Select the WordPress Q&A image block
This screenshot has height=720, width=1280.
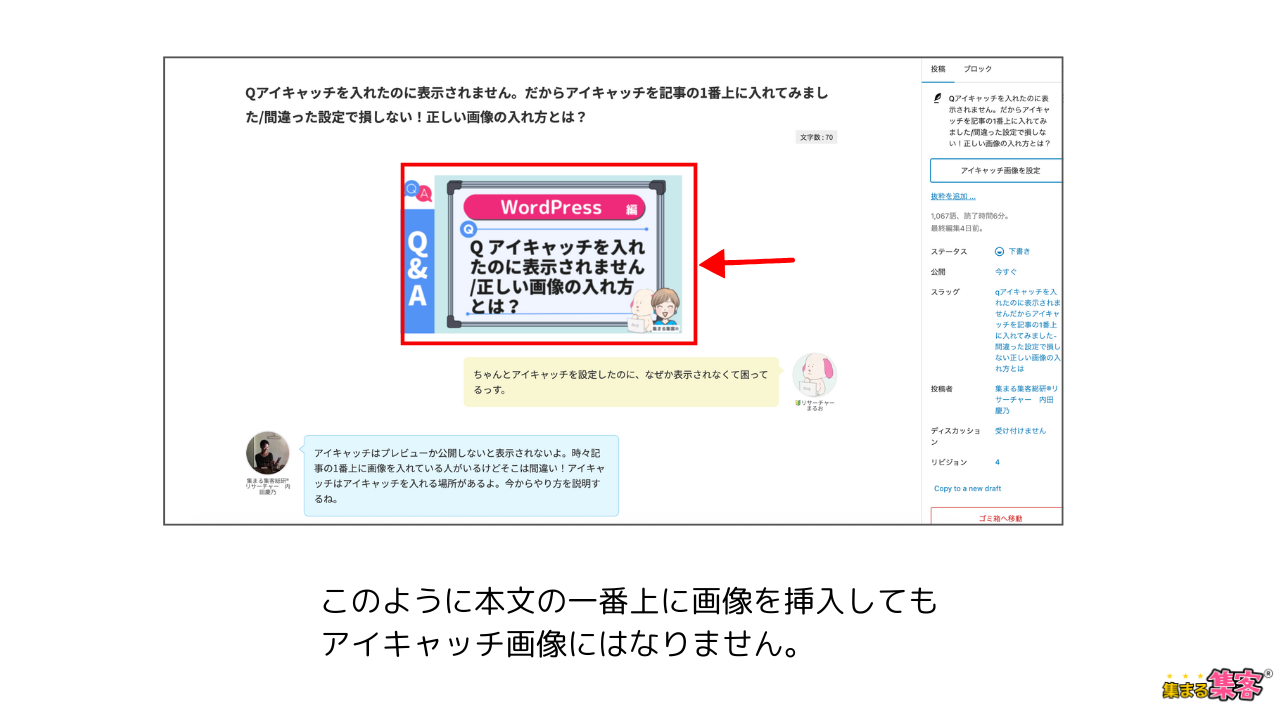(x=549, y=254)
